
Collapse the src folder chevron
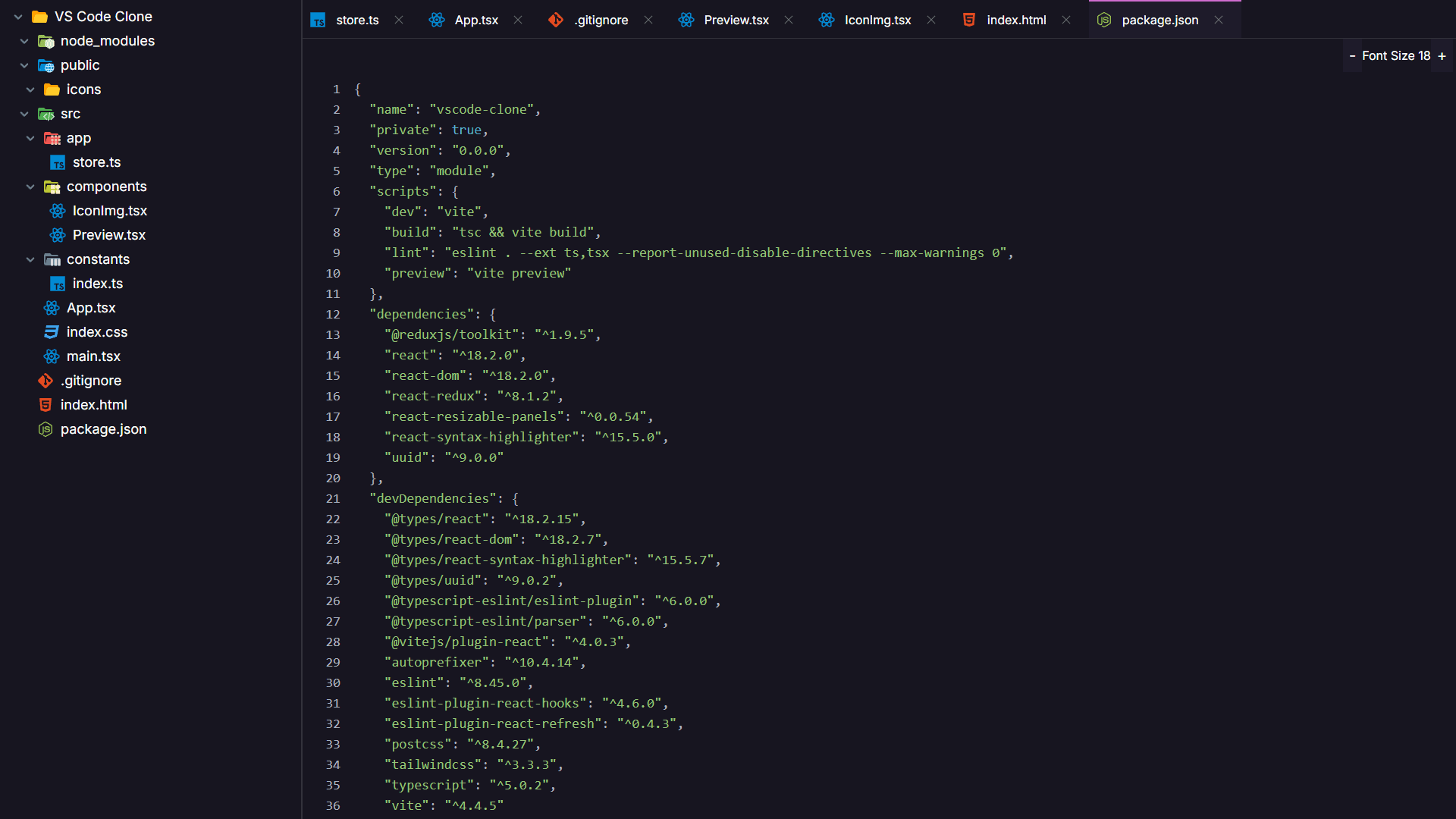click(24, 114)
